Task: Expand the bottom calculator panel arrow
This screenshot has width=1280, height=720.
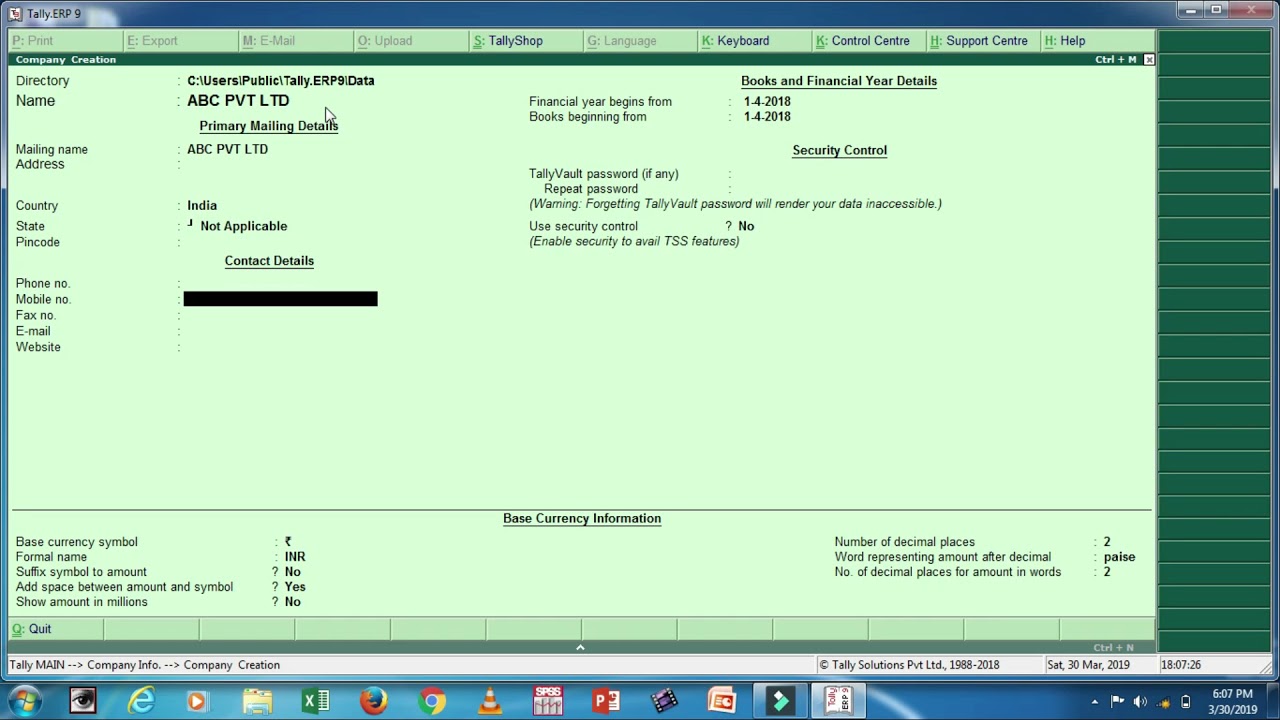Action: (580, 647)
